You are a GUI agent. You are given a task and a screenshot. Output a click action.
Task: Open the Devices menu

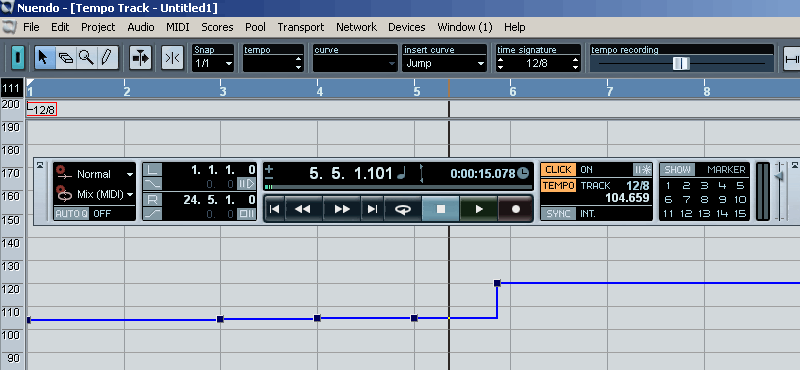point(407,27)
